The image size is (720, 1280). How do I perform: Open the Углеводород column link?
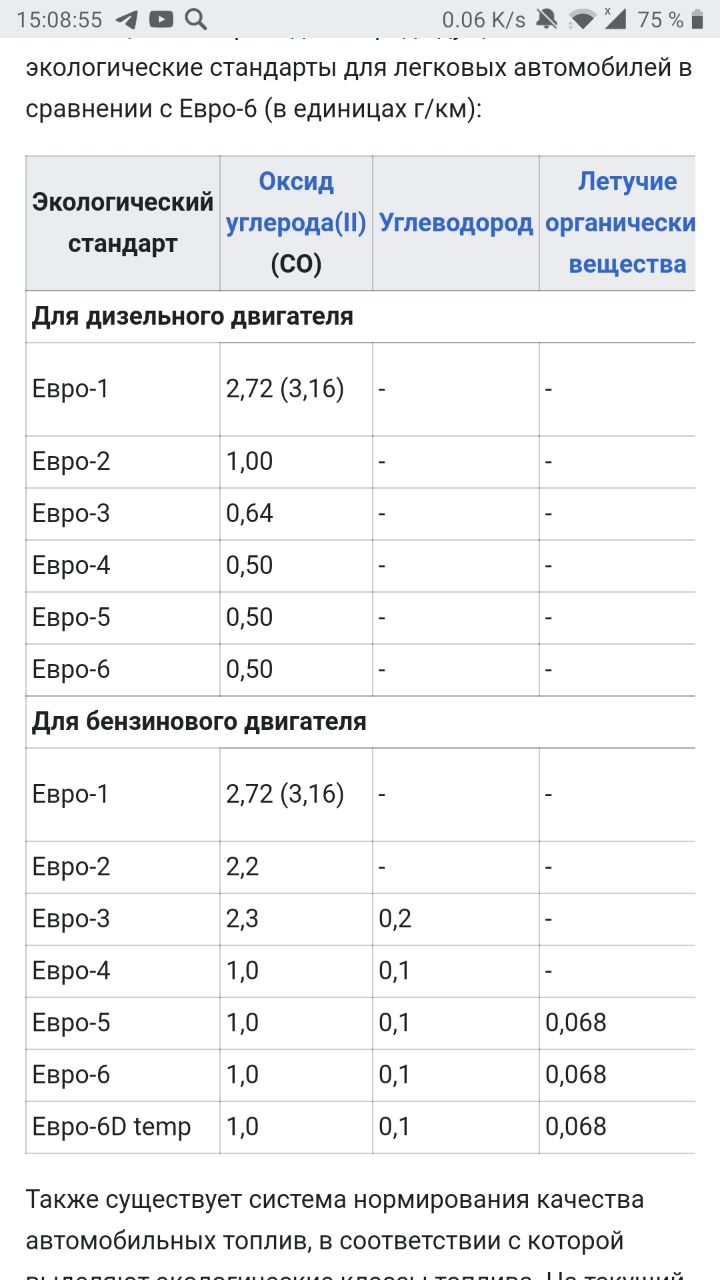pos(456,223)
